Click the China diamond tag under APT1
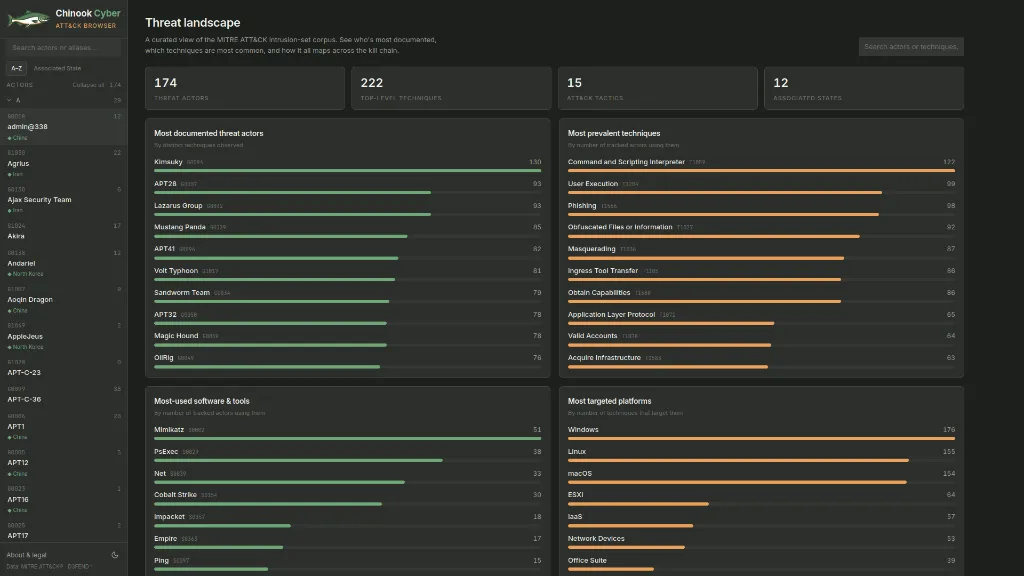Image resolution: width=1024 pixels, height=576 pixels. click(x=18, y=438)
